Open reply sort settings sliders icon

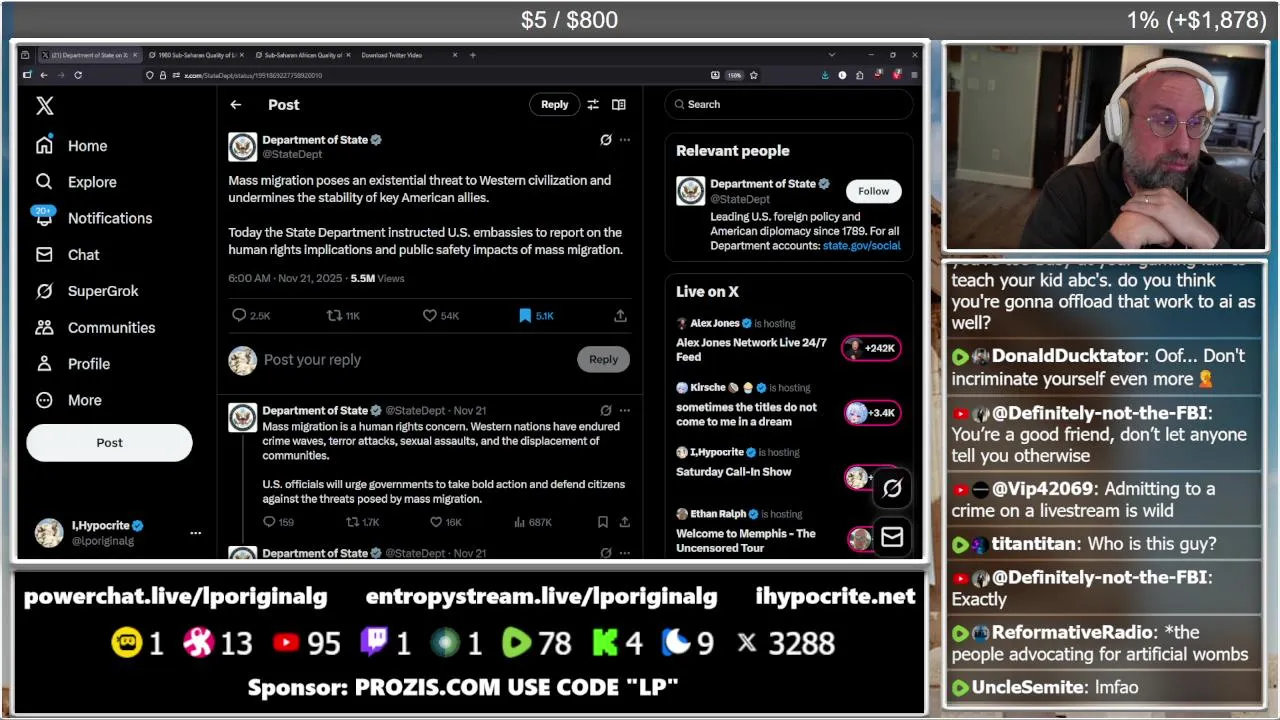[x=593, y=104]
